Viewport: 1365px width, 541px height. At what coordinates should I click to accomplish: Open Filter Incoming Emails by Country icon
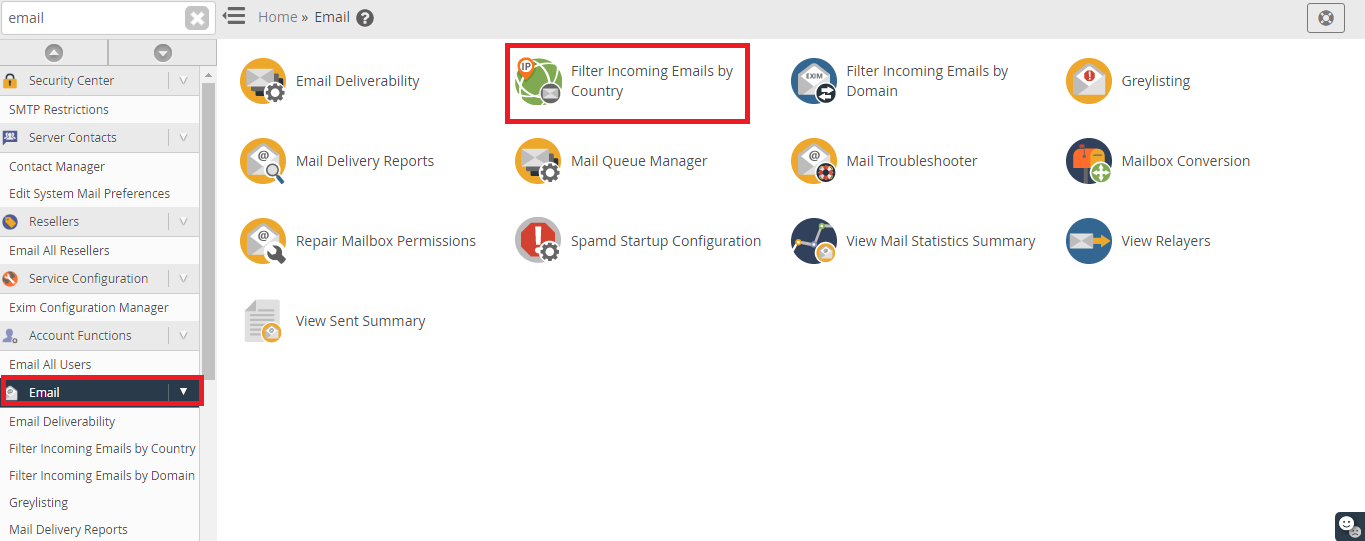[x=538, y=81]
